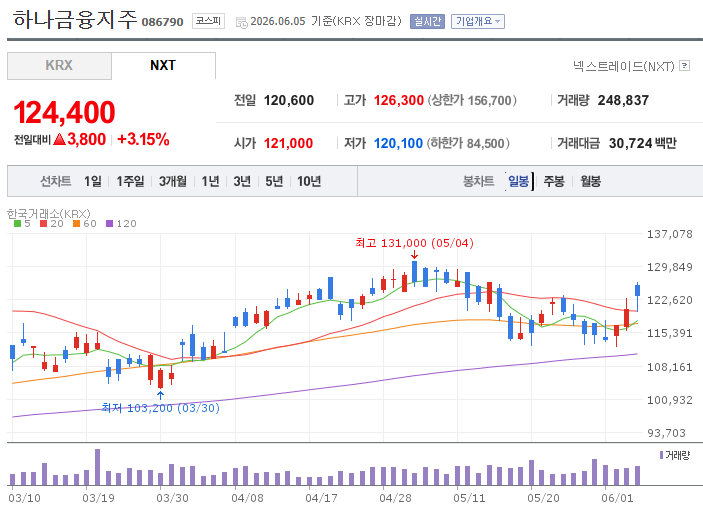Viewport: 703px width, 514px height.
Task: Switch to the NXT tab
Action: click(163, 65)
